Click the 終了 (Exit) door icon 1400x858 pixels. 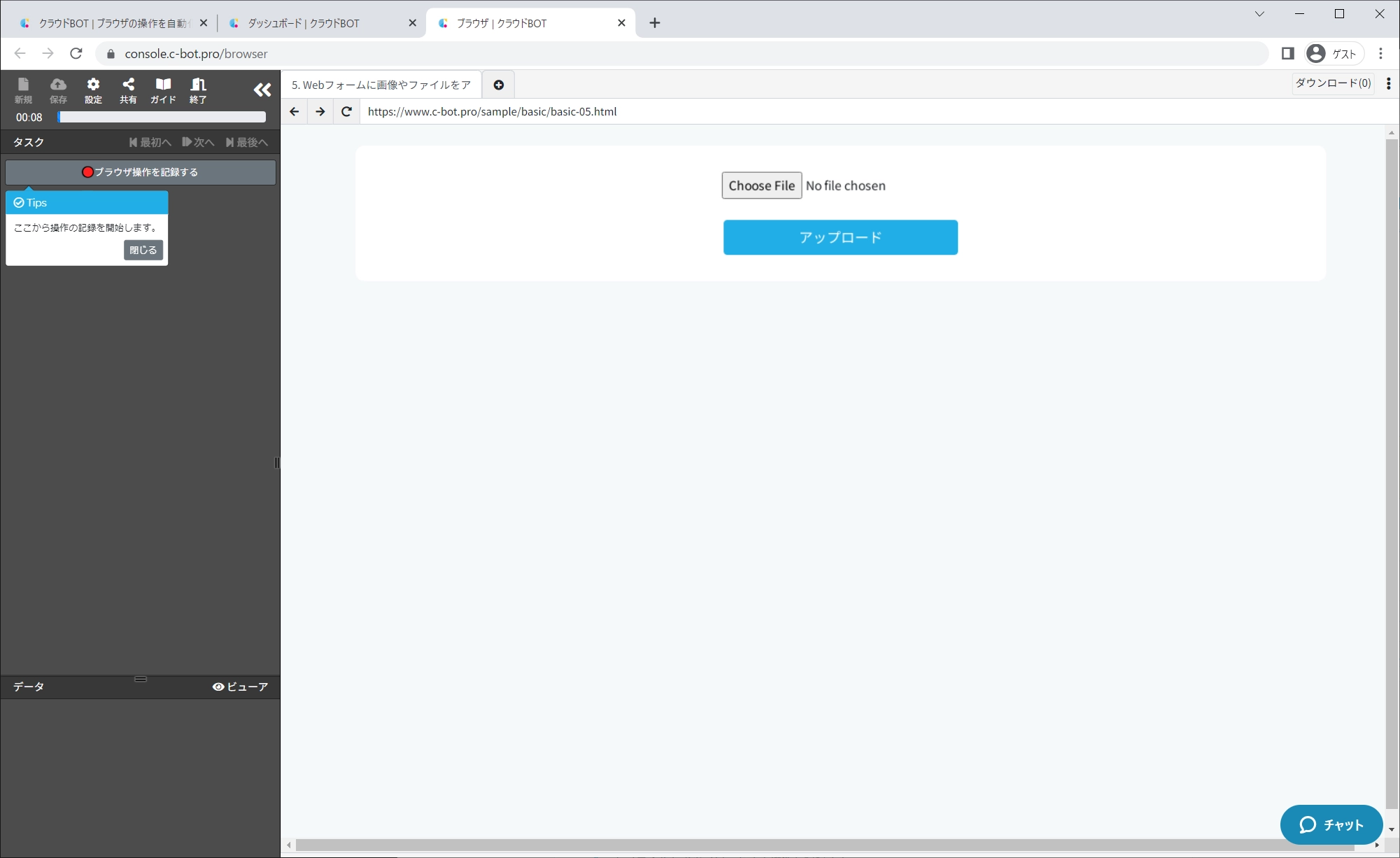point(198,90)
